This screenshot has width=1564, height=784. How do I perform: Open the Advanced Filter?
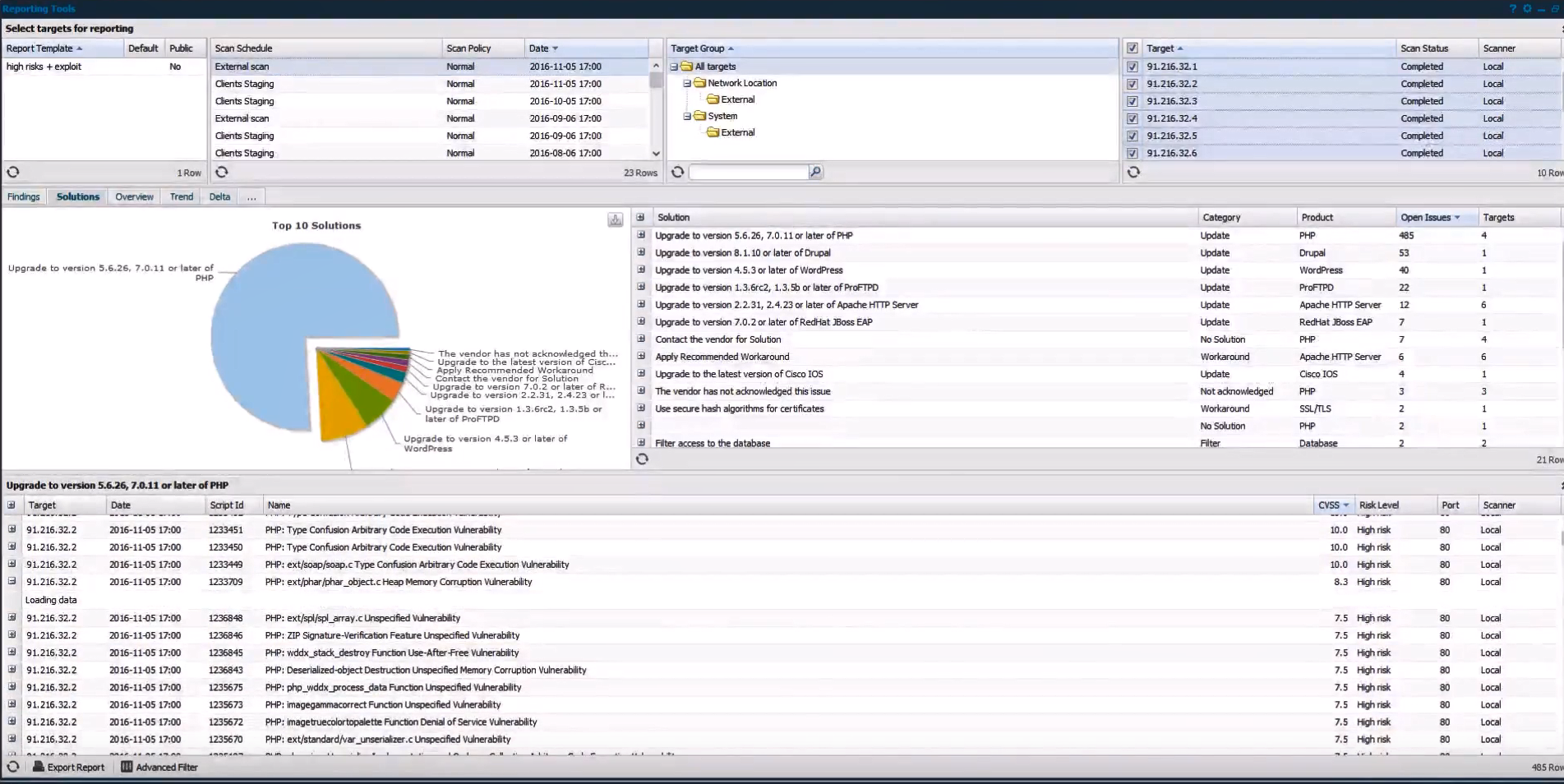coord(159,767)
